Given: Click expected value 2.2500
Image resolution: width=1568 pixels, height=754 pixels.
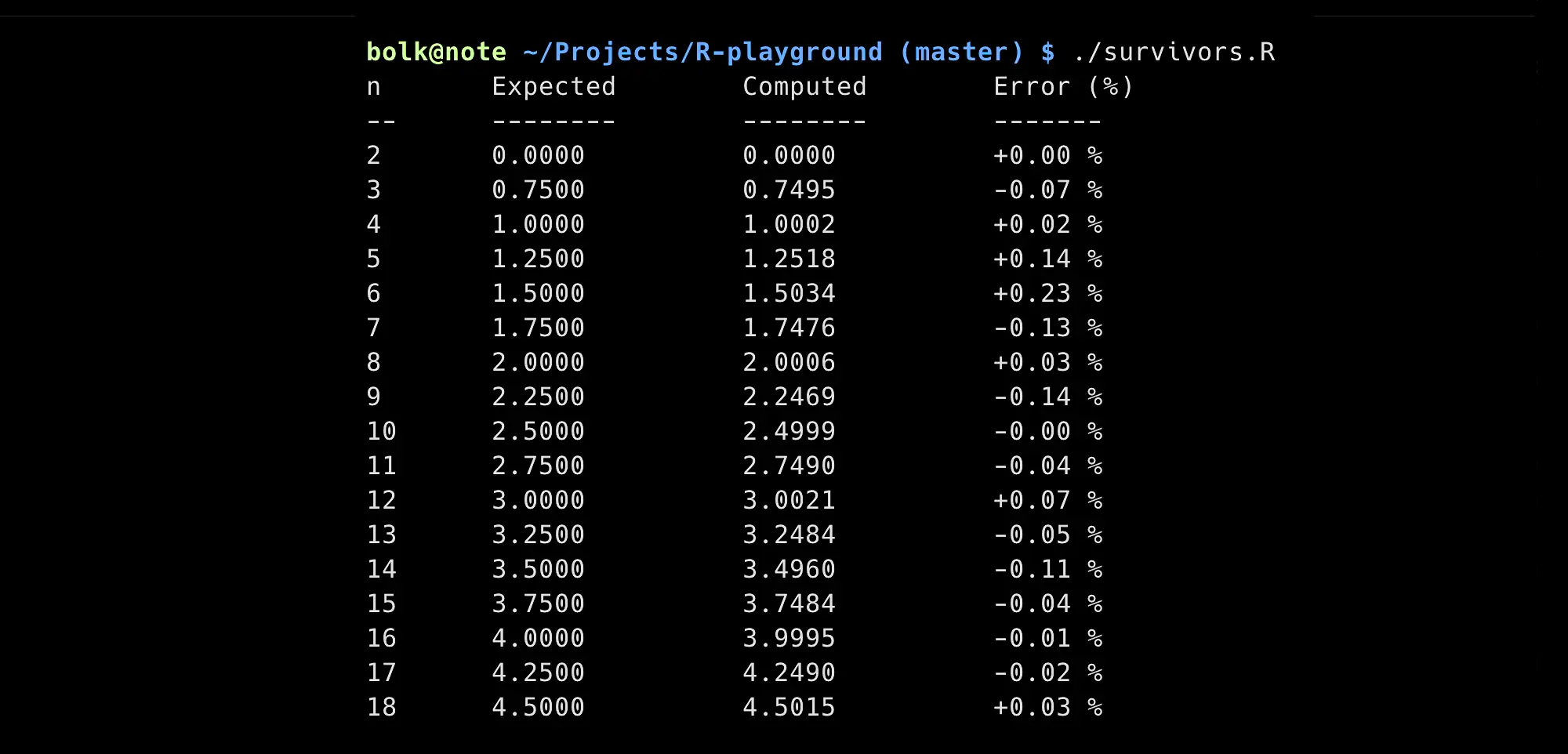Looking at the screenshot, I should pos(538,397).
